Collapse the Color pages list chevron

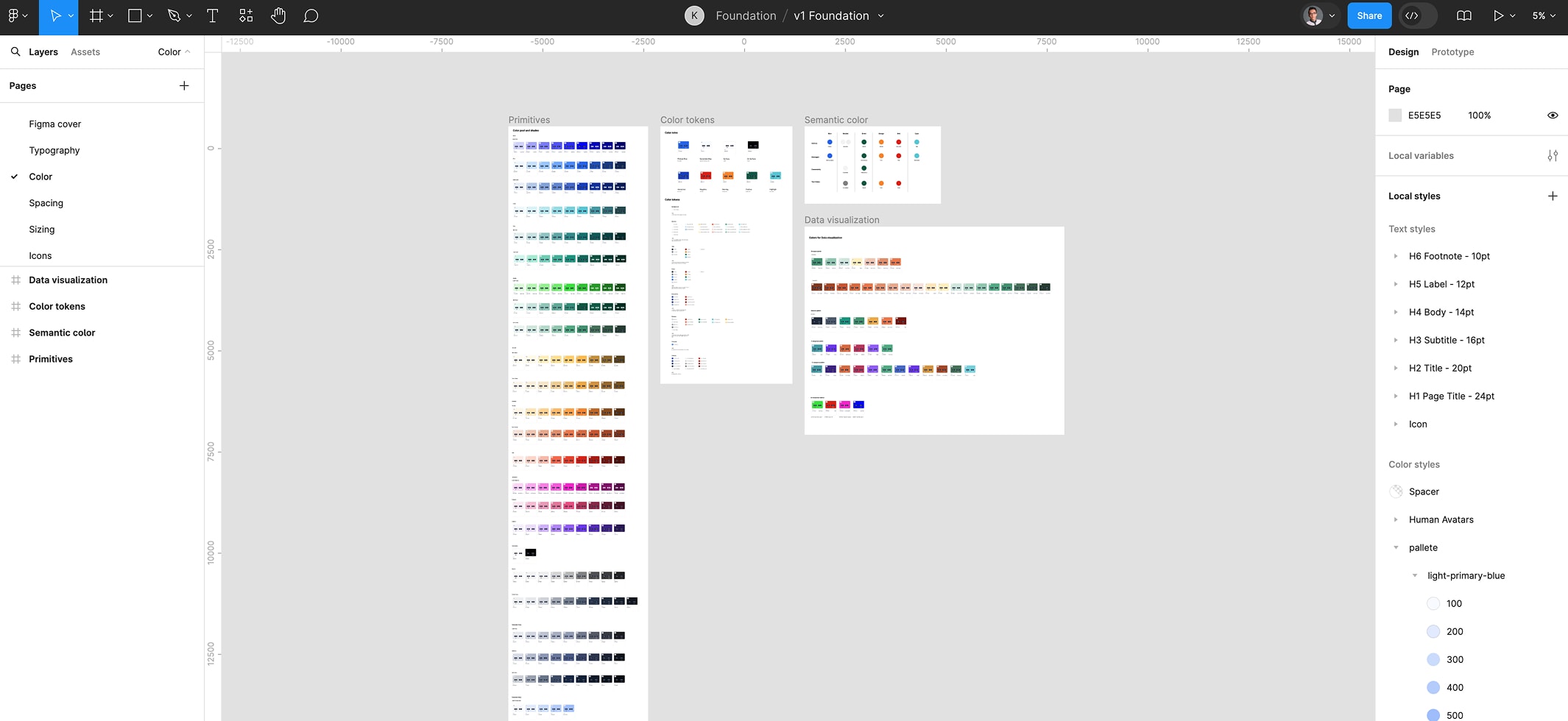pyautogui.click(x=188, y=51)
